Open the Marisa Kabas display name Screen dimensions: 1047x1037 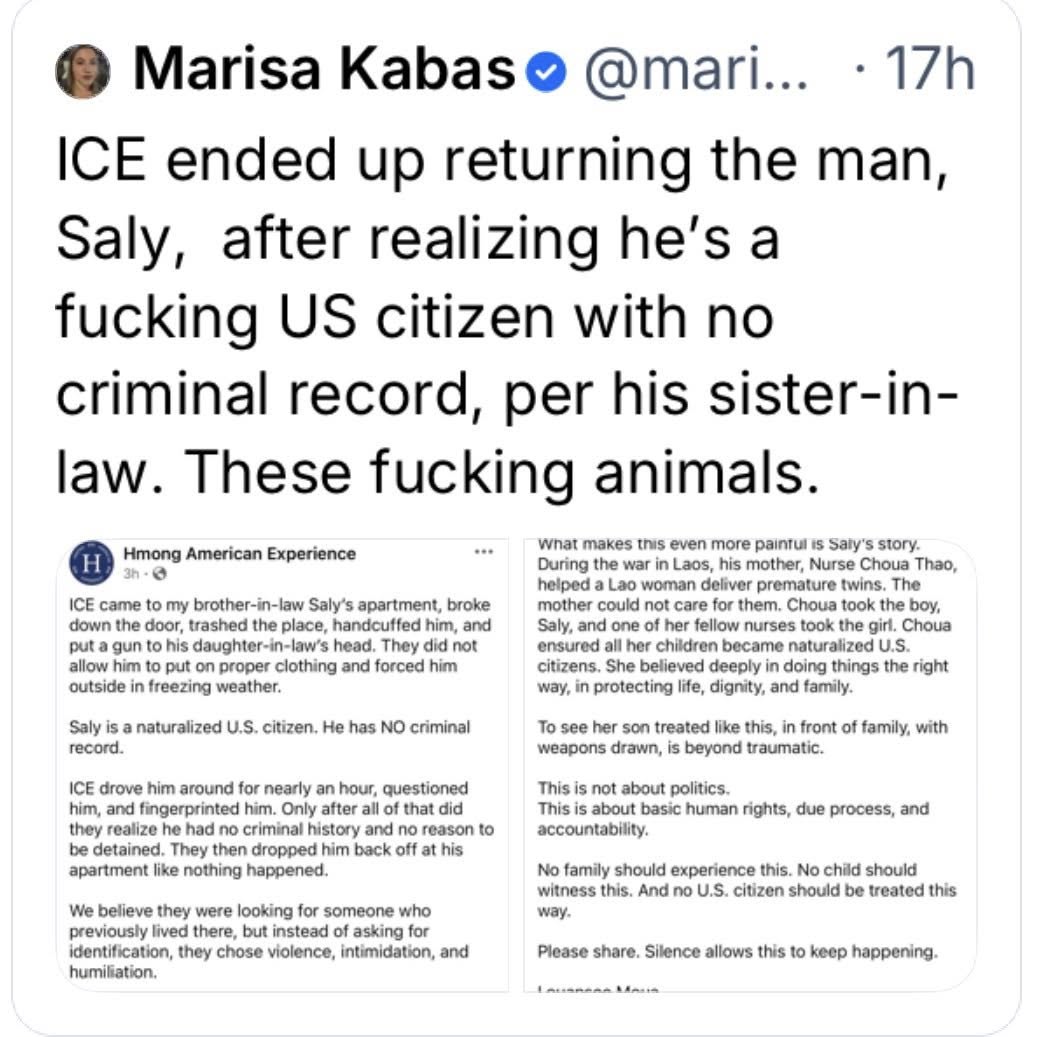pos(323,71)
